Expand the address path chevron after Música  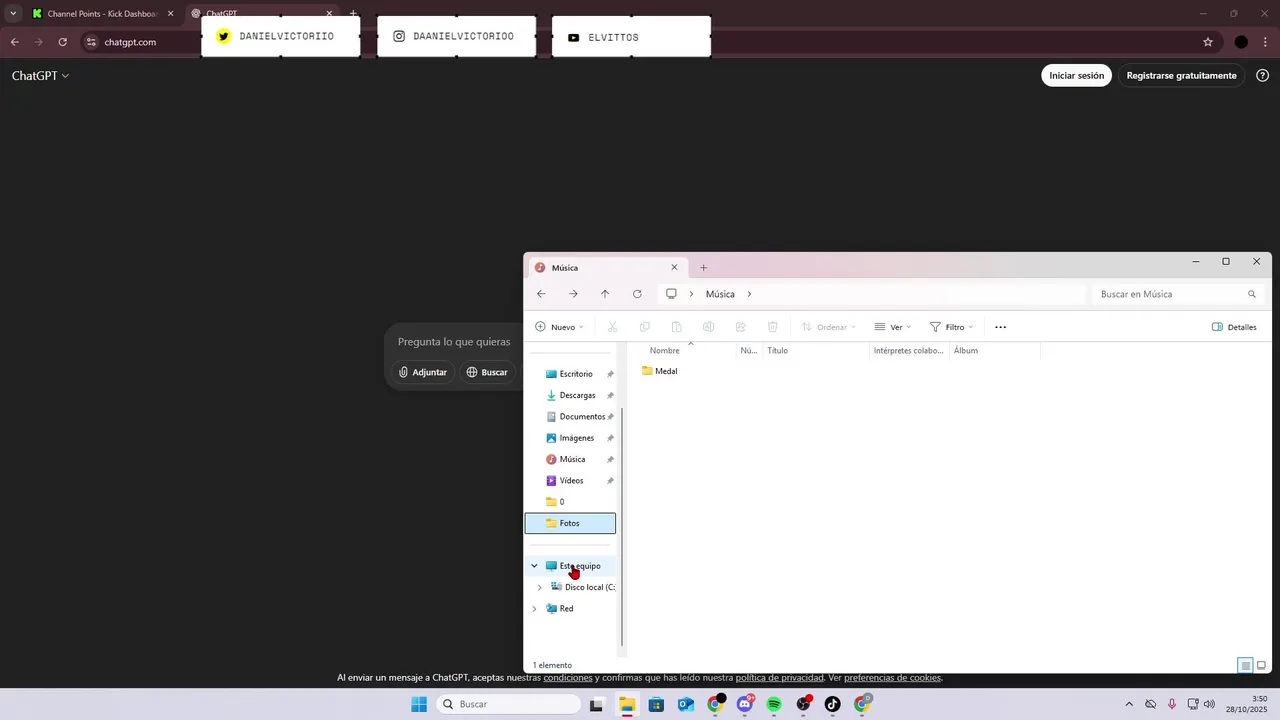point(749,294)
